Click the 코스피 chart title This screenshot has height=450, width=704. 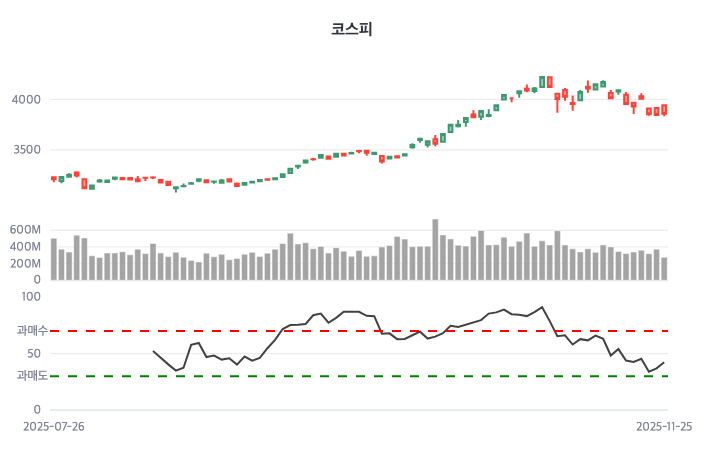(x=352, y=29)
